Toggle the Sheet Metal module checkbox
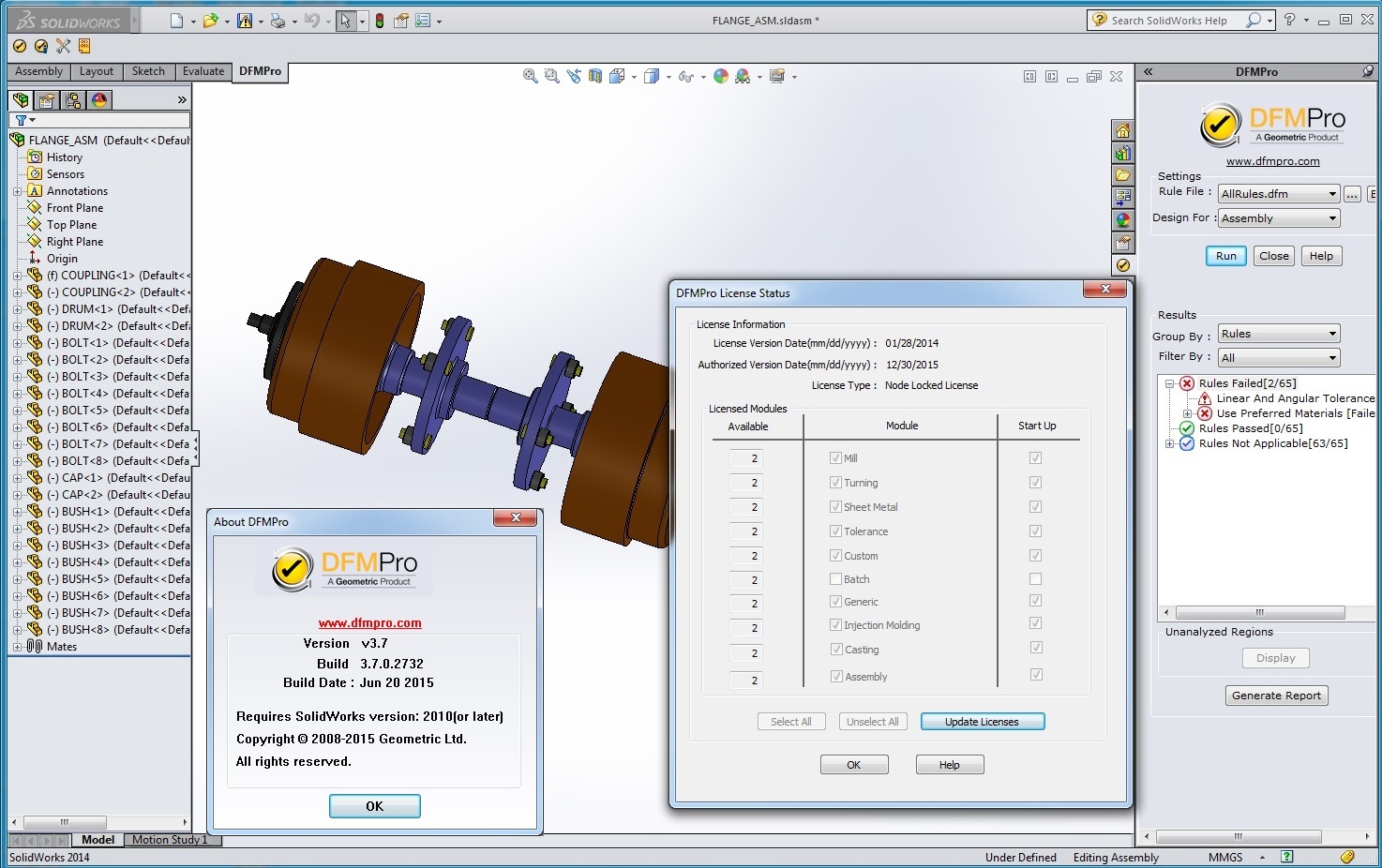Screen dimensions: 1382x868 click(x=835, y=507)
